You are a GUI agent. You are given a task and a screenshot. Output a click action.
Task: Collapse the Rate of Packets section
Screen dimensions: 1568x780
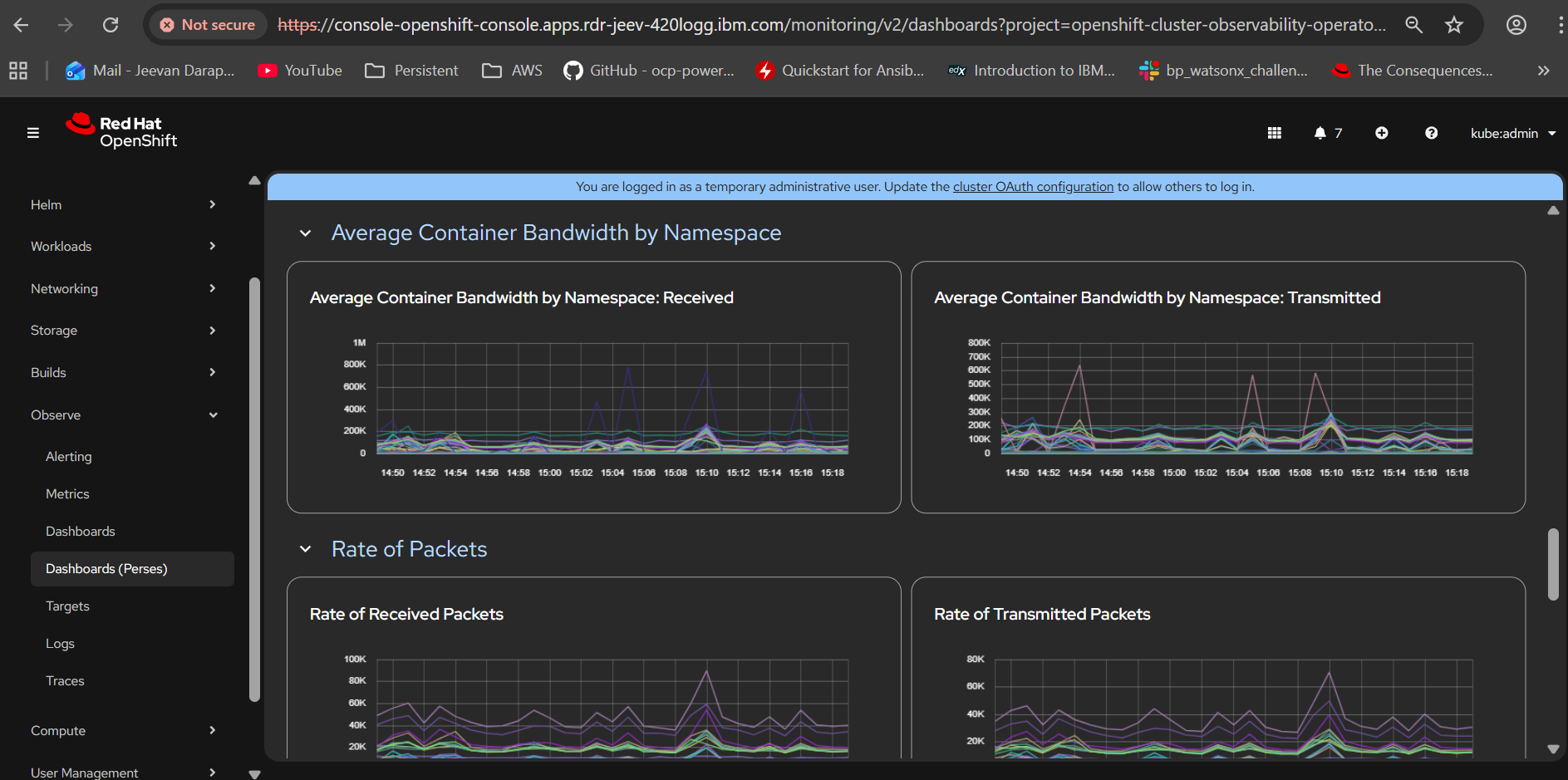pos(306,549)
